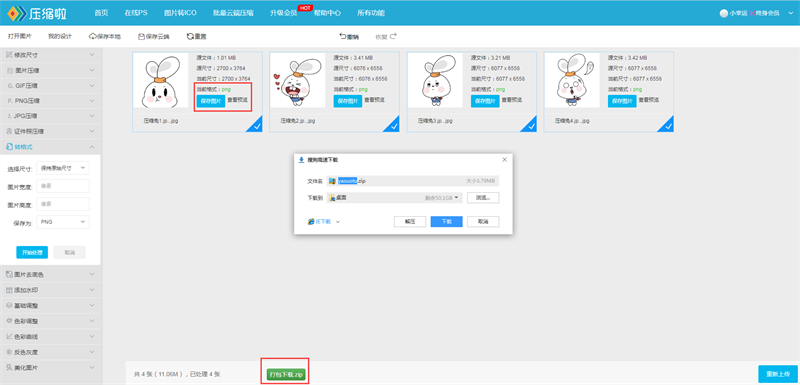Open the 保存为 PNG format dropdown
Viewport: 800px width, 385px height.
(x=63, y=222)
